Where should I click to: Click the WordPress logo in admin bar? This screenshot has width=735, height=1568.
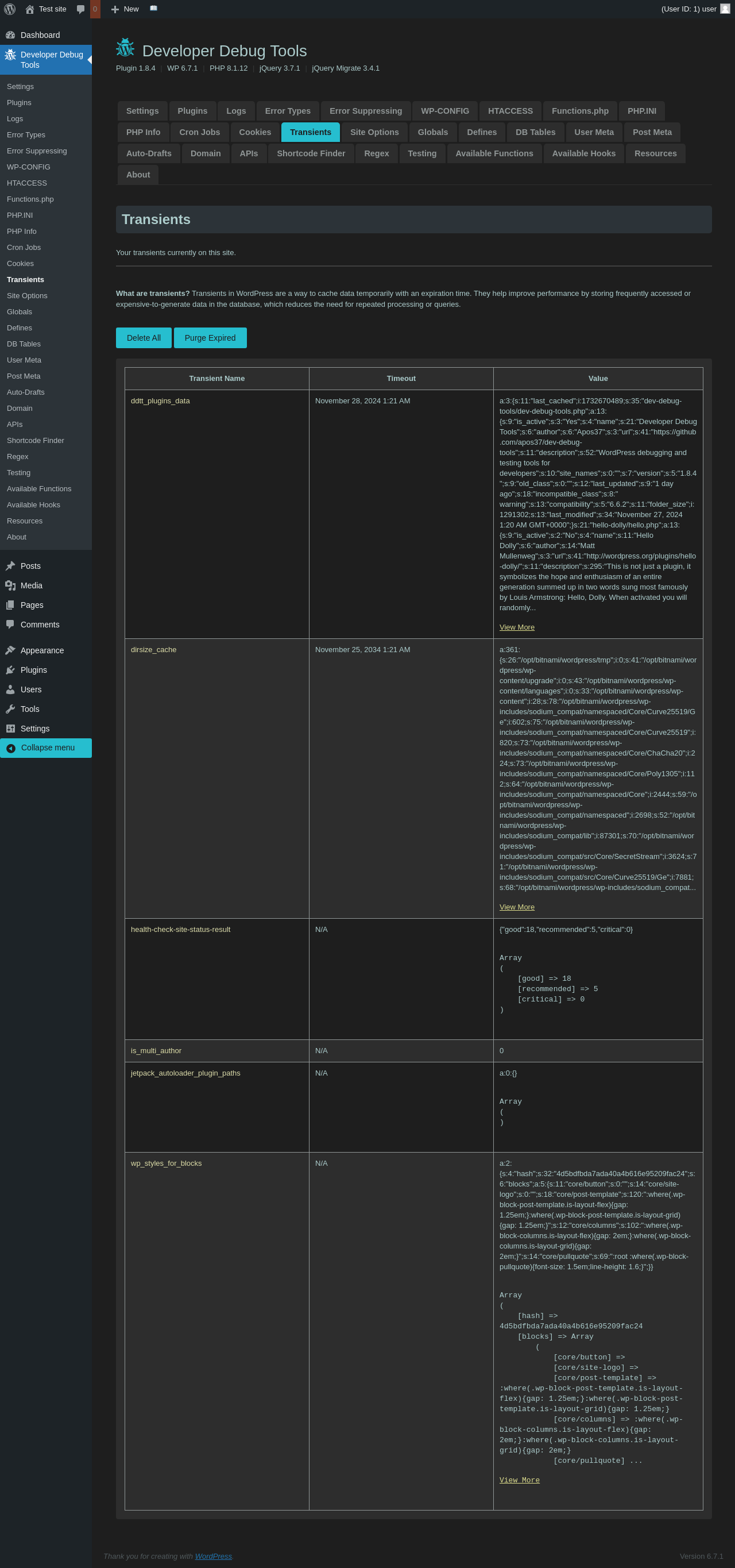10,9
